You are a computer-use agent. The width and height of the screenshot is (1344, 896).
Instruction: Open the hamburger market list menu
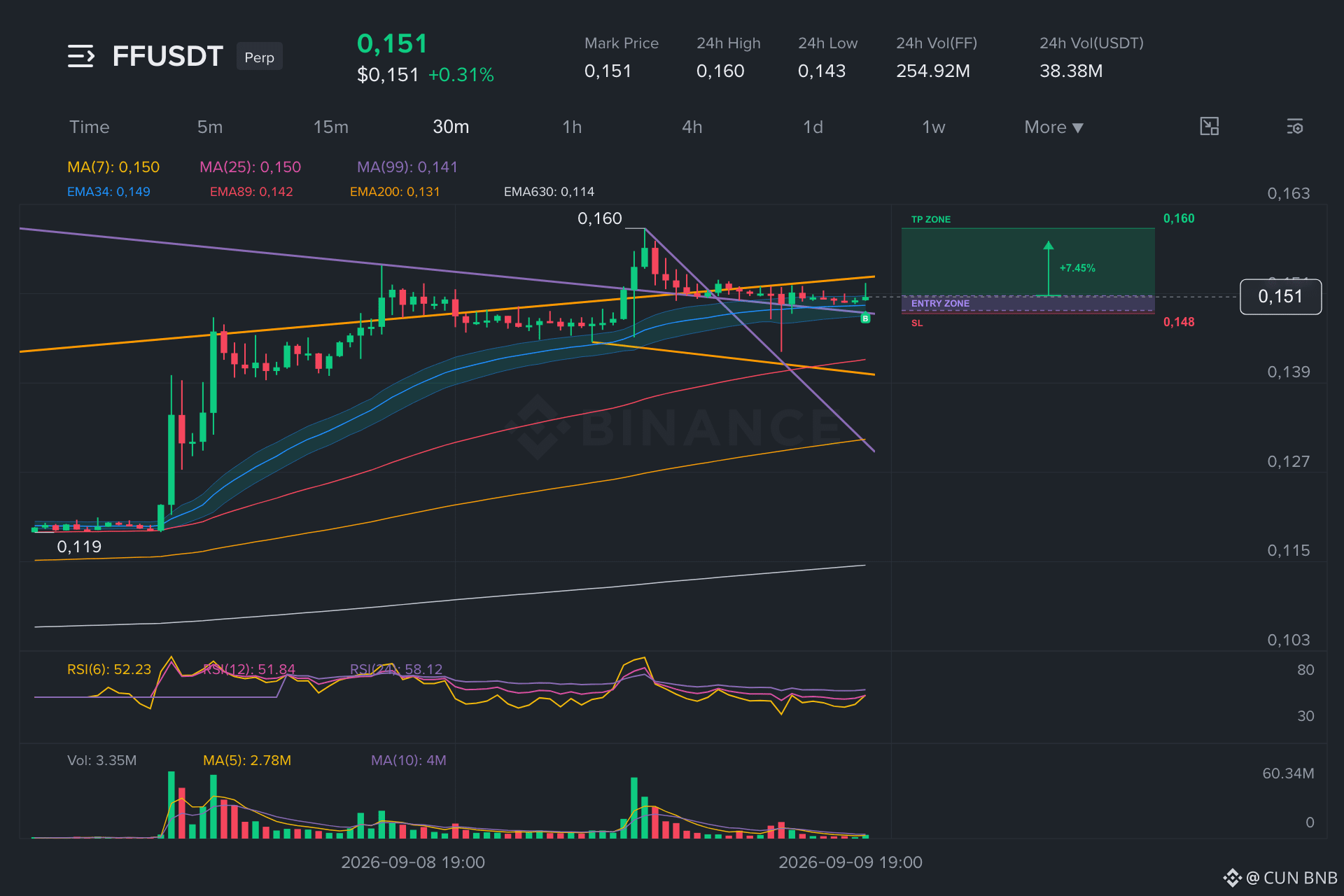click(81, 56)
